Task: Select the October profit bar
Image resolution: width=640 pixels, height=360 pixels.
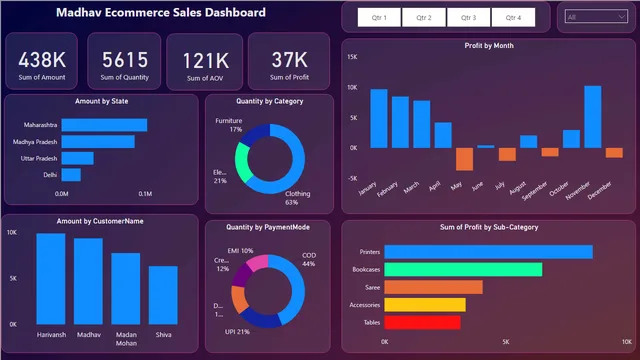Action: click(571, 139)
